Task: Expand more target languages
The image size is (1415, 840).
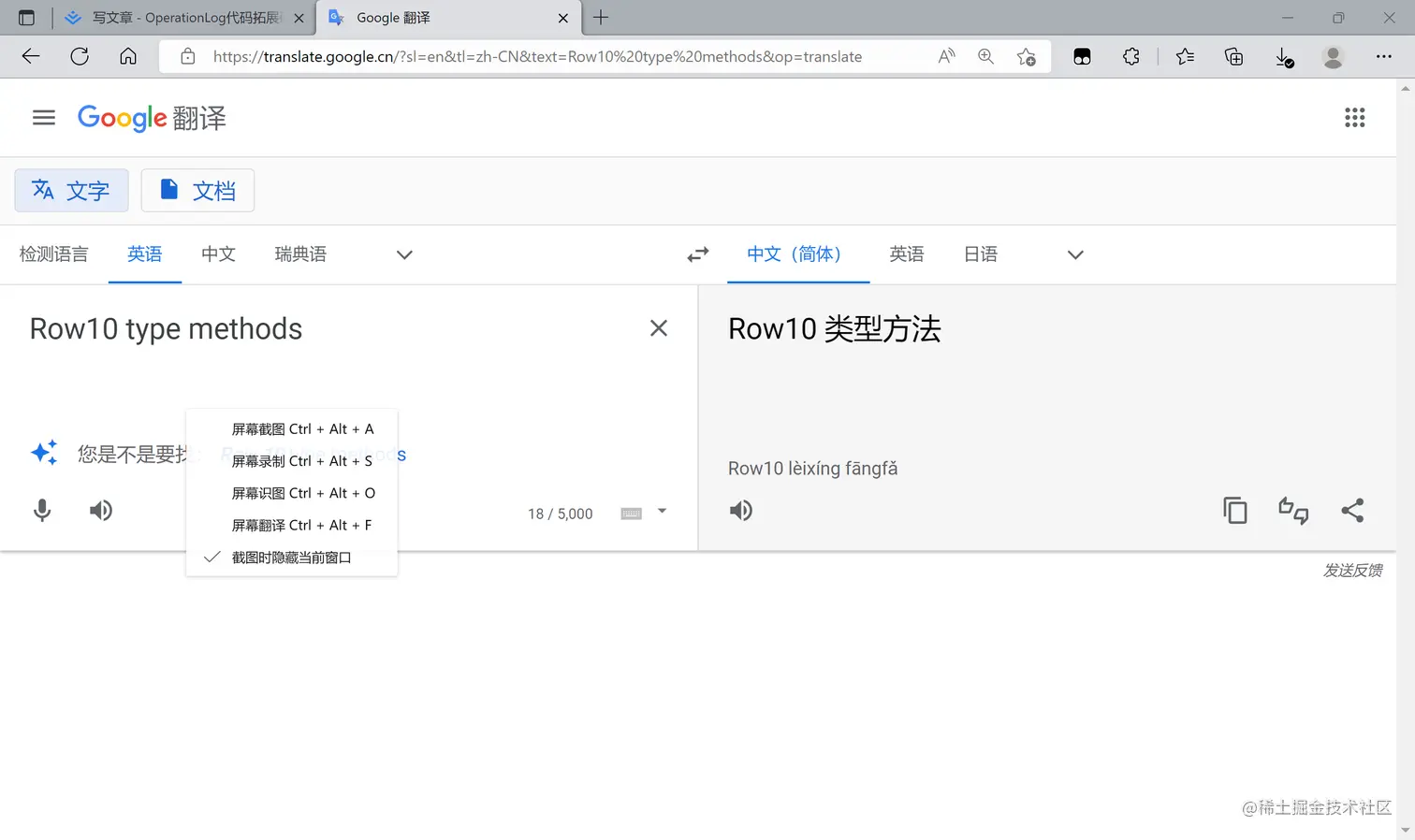Action: 1075,254
